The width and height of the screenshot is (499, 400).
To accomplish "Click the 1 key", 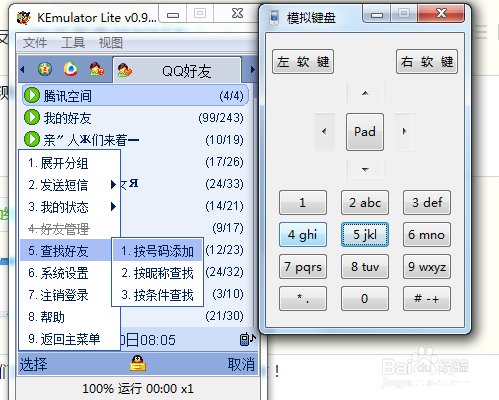I will click(x=303, y=203).
